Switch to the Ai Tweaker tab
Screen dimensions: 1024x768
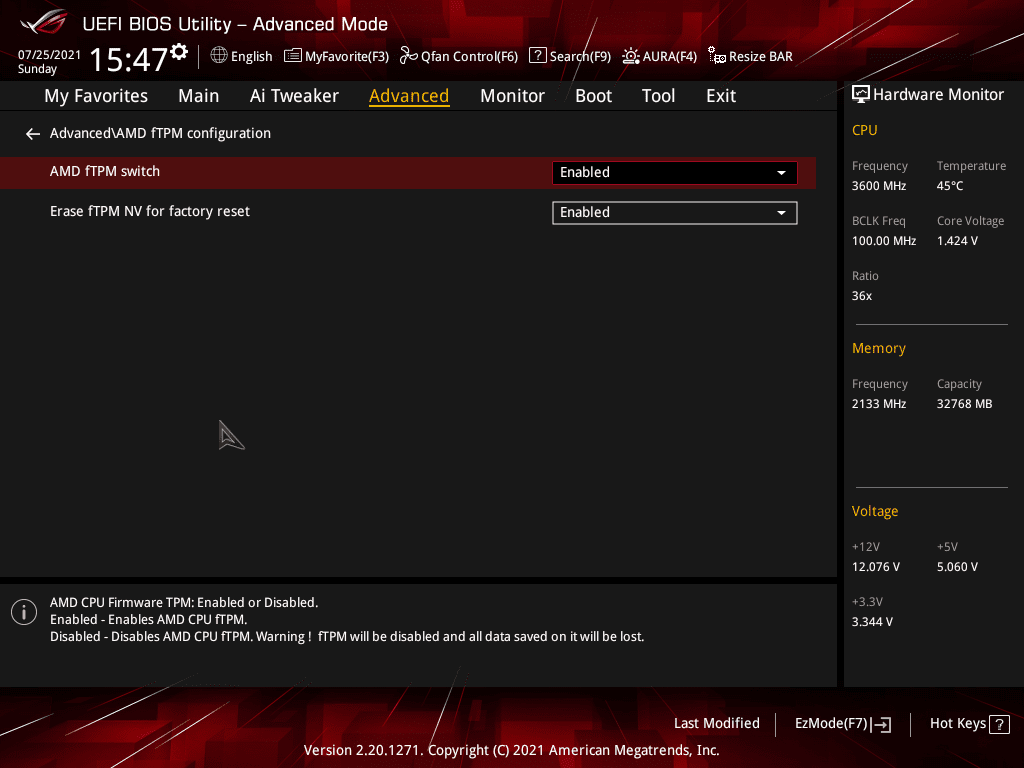(294, 96)
